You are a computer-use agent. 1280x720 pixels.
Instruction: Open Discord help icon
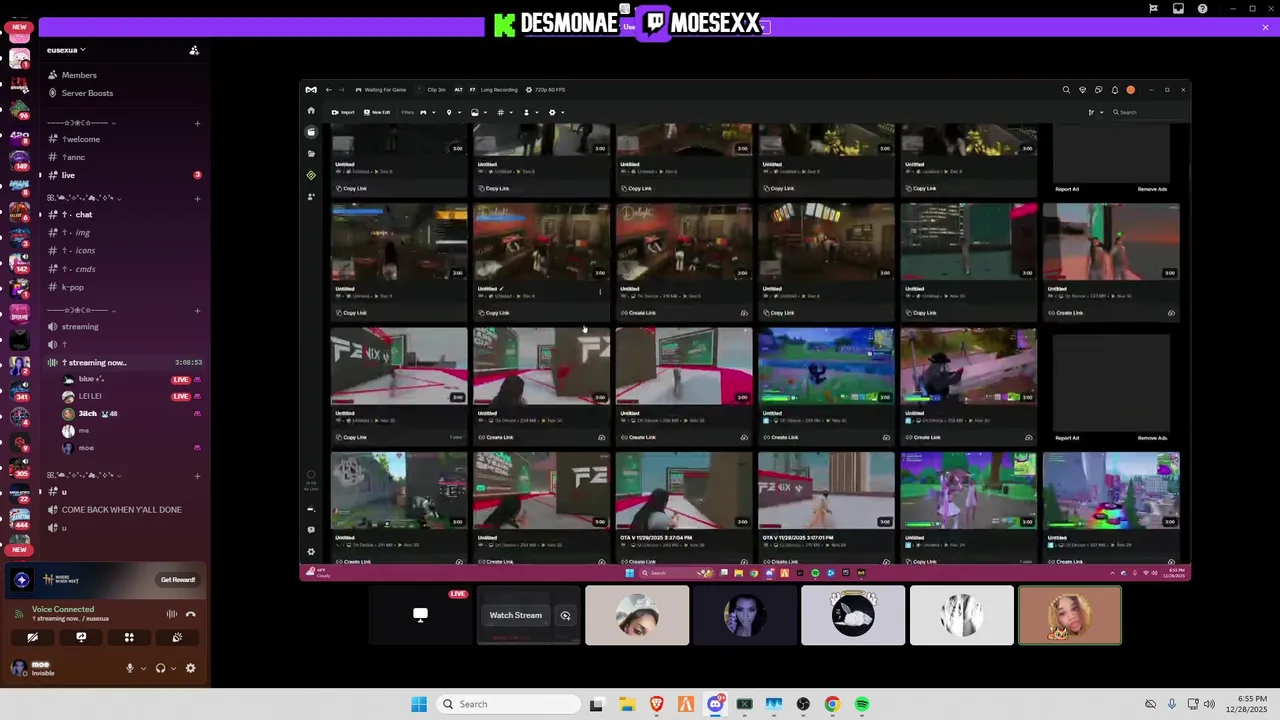tap(1202, 8)
